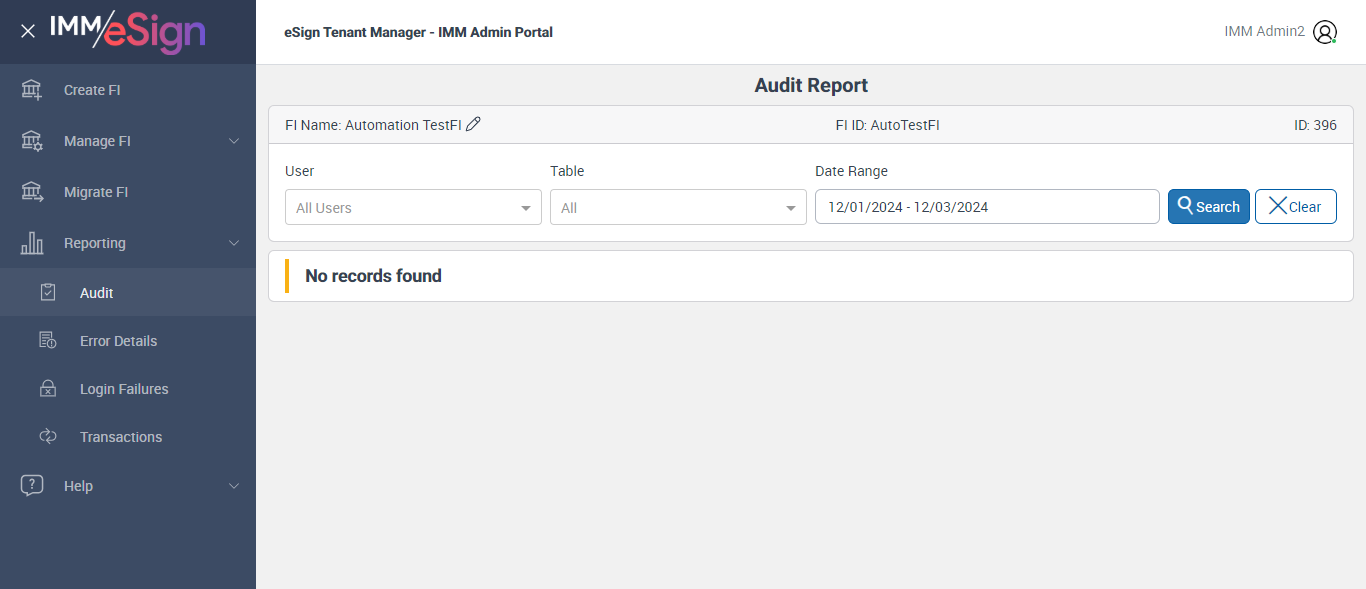Viewport: 1366px width, 589px height.
Task: Collapse the Reporting menu chevron
Action: [x=234, y=243]
